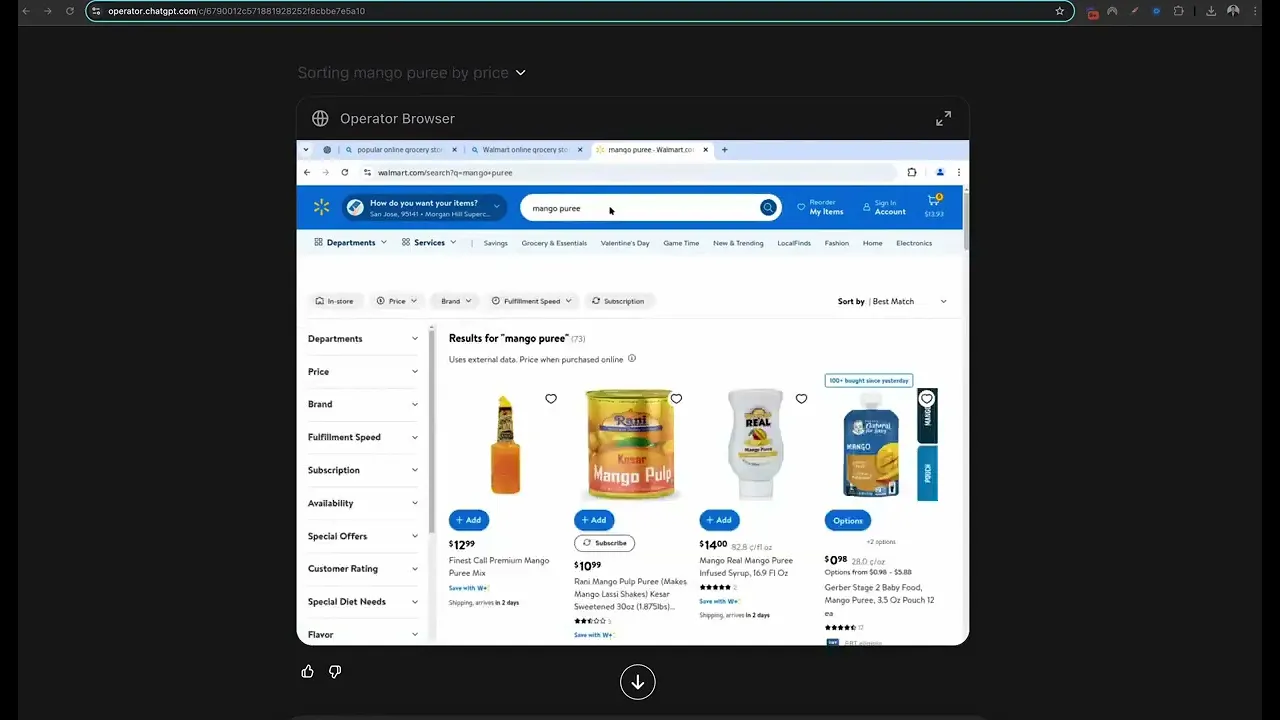Toggle the Subscription filter chip
Screen dimensions: 1280x720
click(618, 301)
